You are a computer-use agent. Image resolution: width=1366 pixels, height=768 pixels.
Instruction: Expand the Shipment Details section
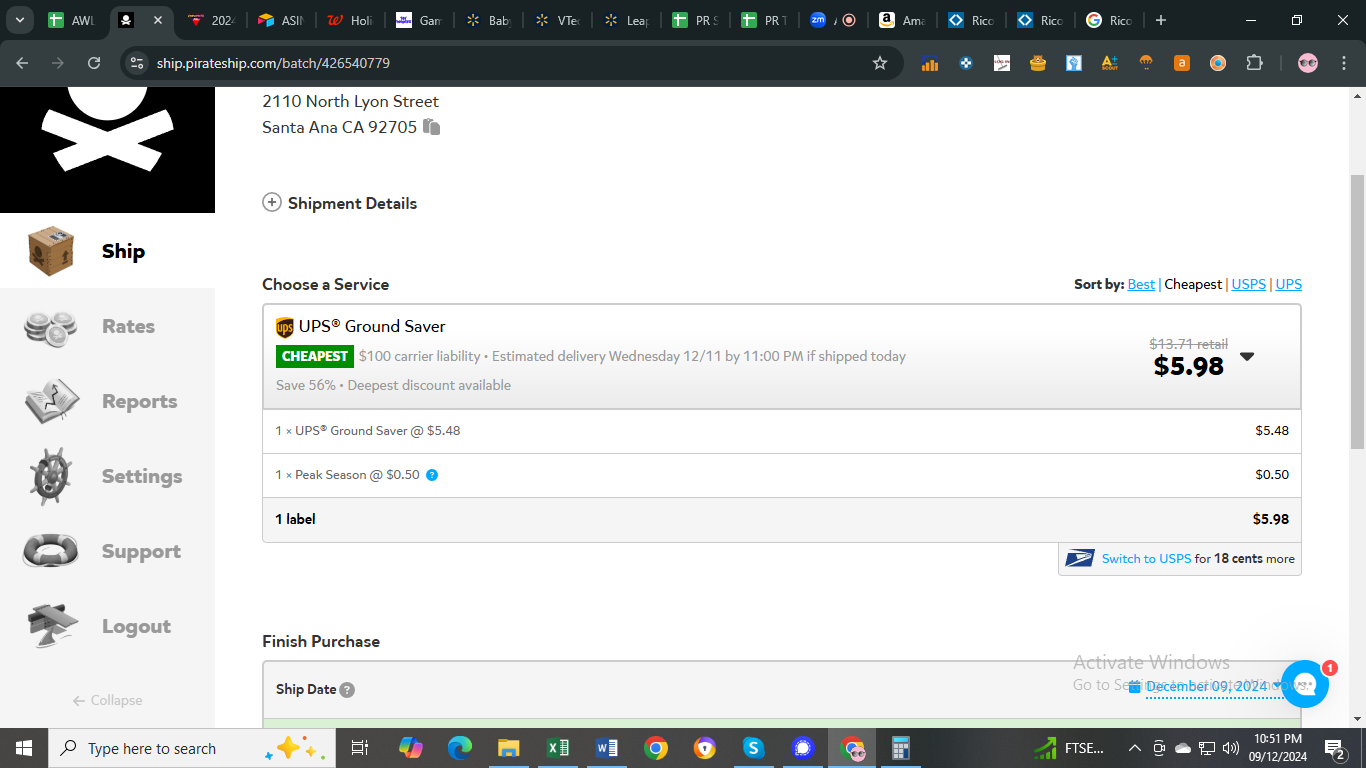pos(340,203)
